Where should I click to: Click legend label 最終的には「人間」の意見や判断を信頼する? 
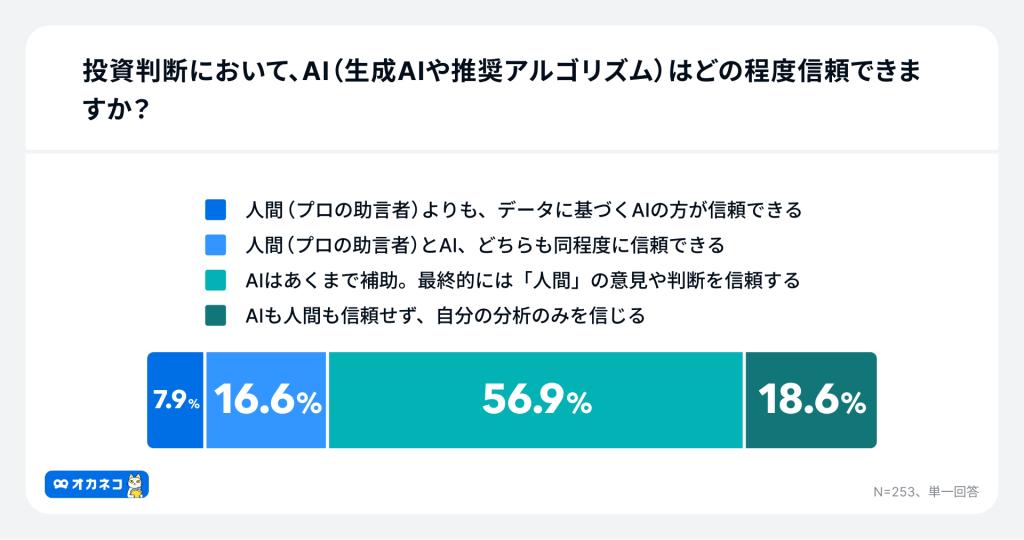[523, 281]
